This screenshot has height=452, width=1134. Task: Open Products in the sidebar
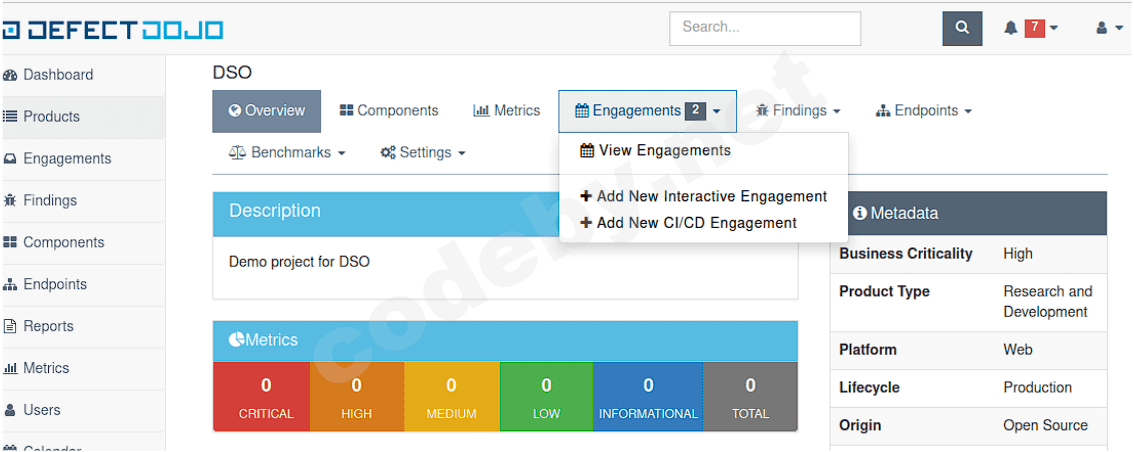point(51,117)
